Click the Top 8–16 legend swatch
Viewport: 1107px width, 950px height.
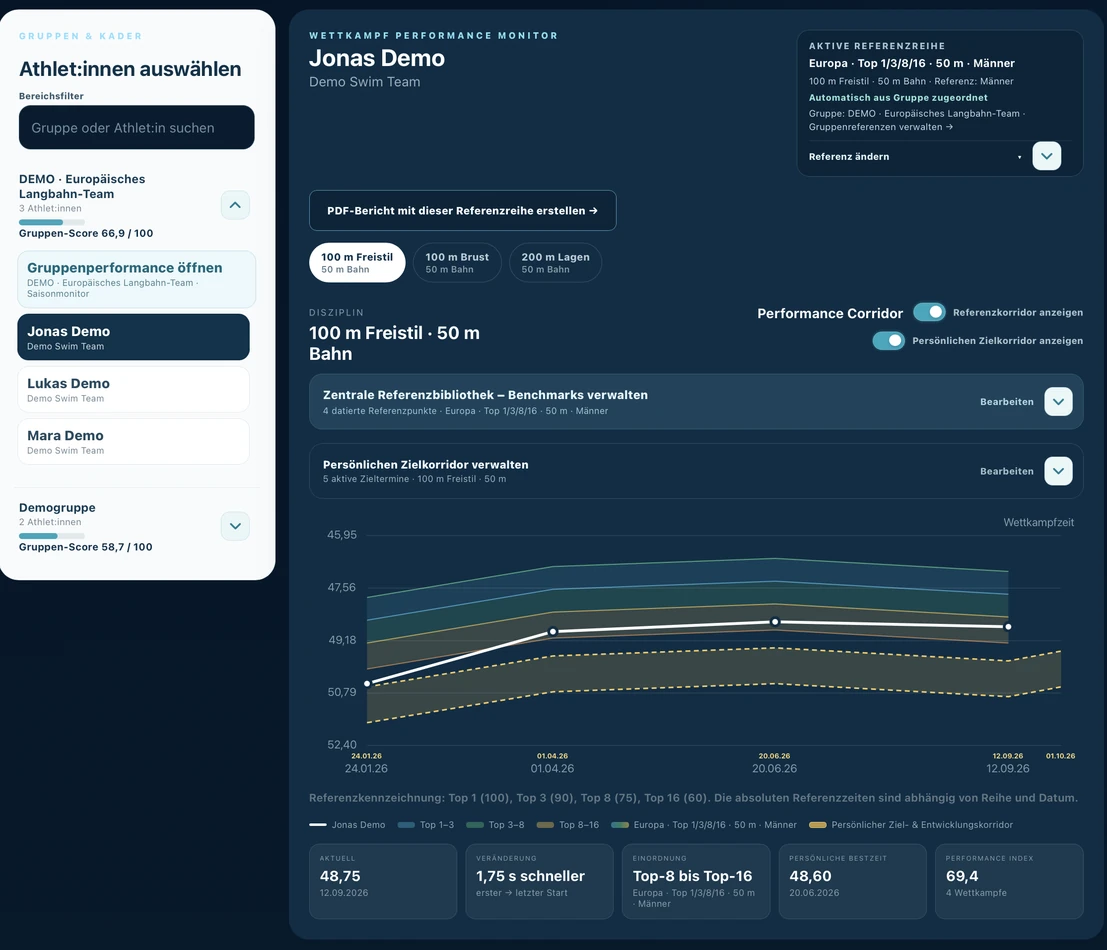(545, 824)
